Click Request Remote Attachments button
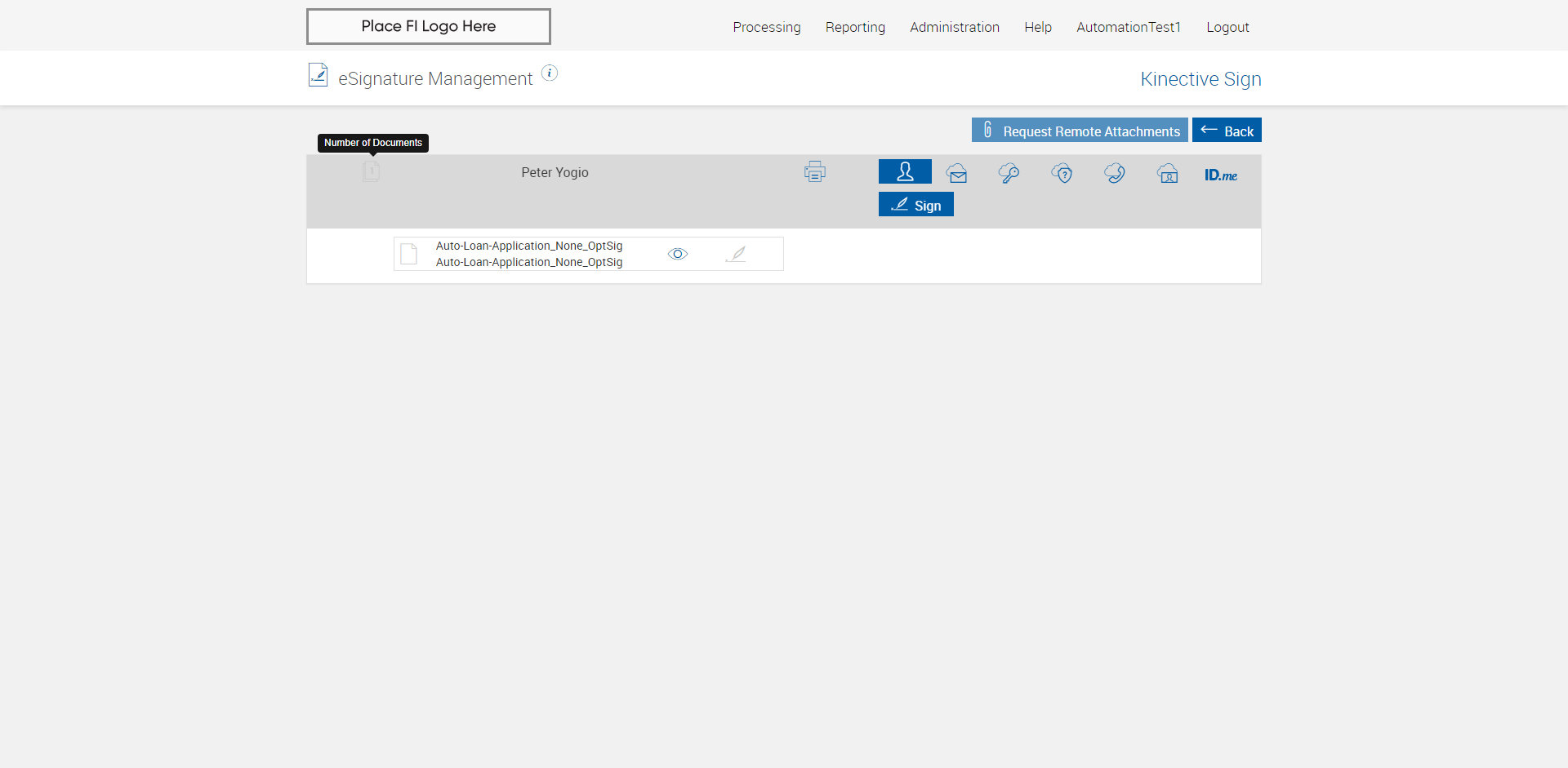The width and height of the screenshot is (1568, 768). click(1080, 130)
